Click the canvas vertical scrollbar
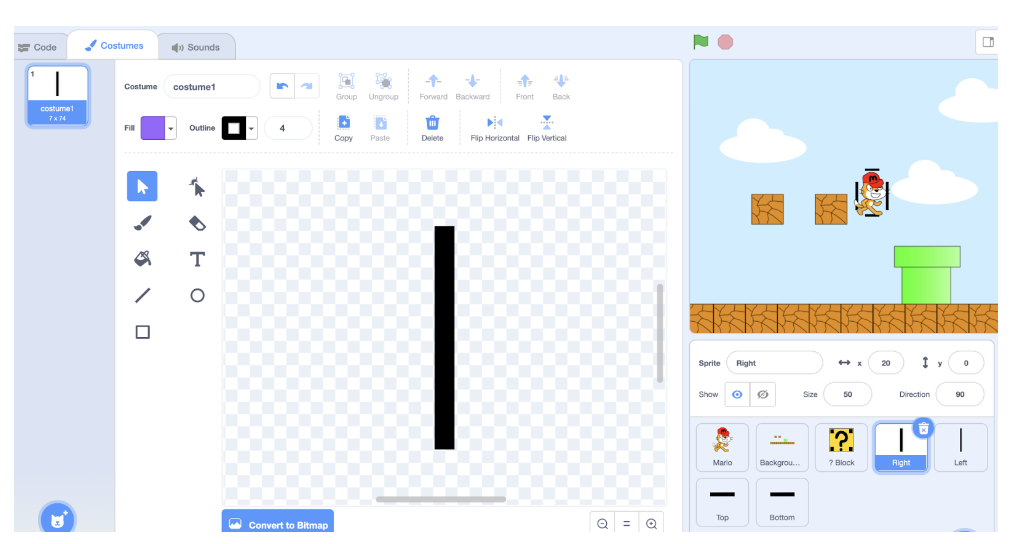 (x=660, y=333)
